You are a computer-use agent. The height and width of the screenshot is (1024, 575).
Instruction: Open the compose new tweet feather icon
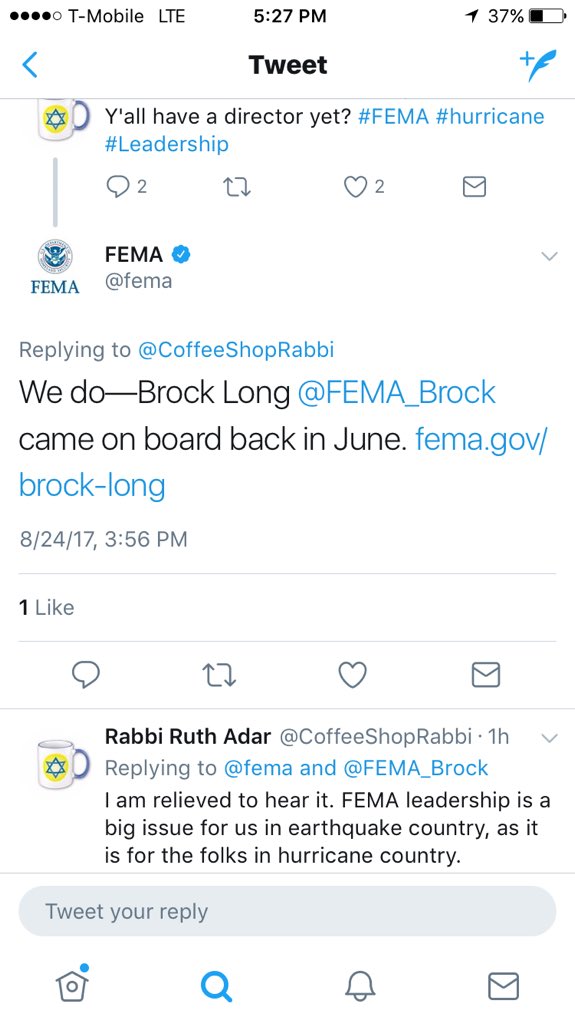click(x=538, y=65)
